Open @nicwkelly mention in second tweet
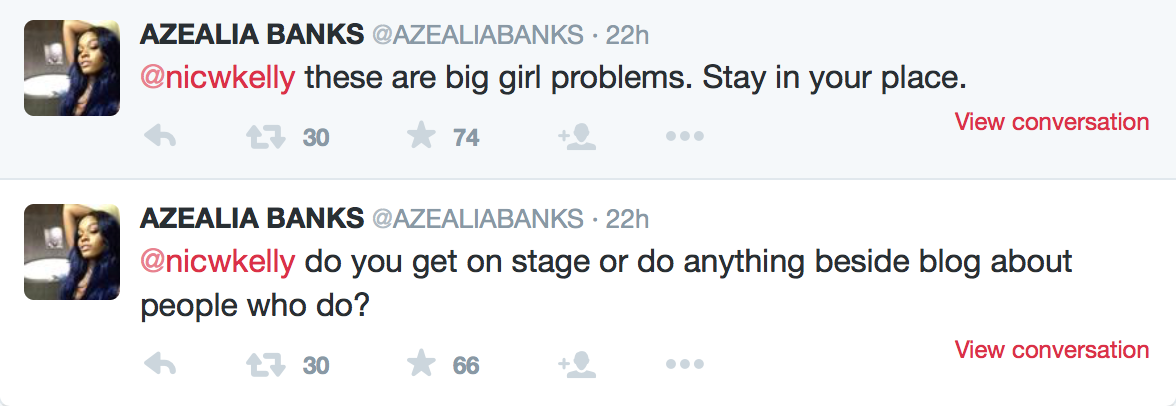 217,262
